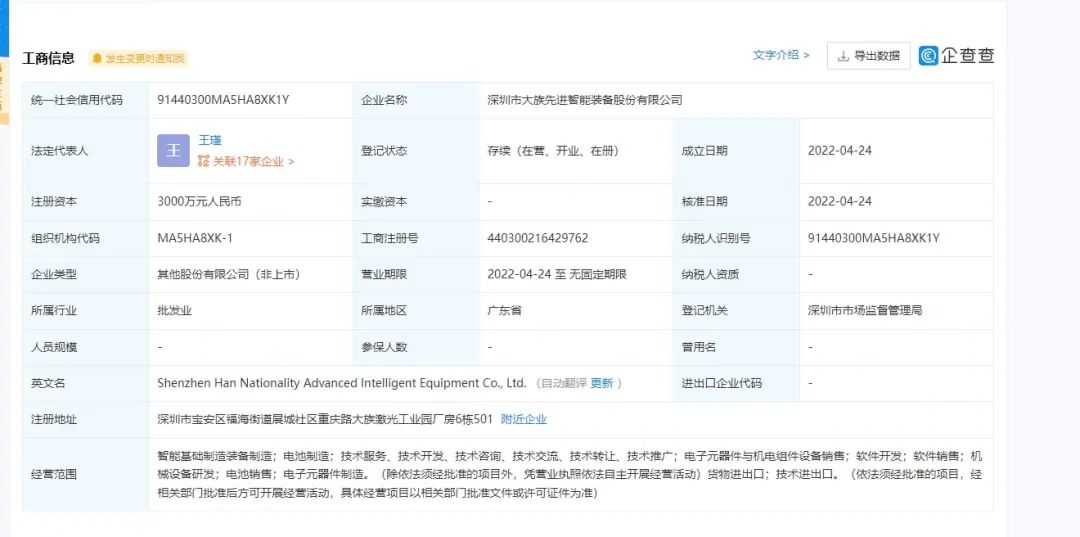Click the registered address 深圳市宝安区福海街道 text
Viewport: 1080px width, 537px height.
325,419
